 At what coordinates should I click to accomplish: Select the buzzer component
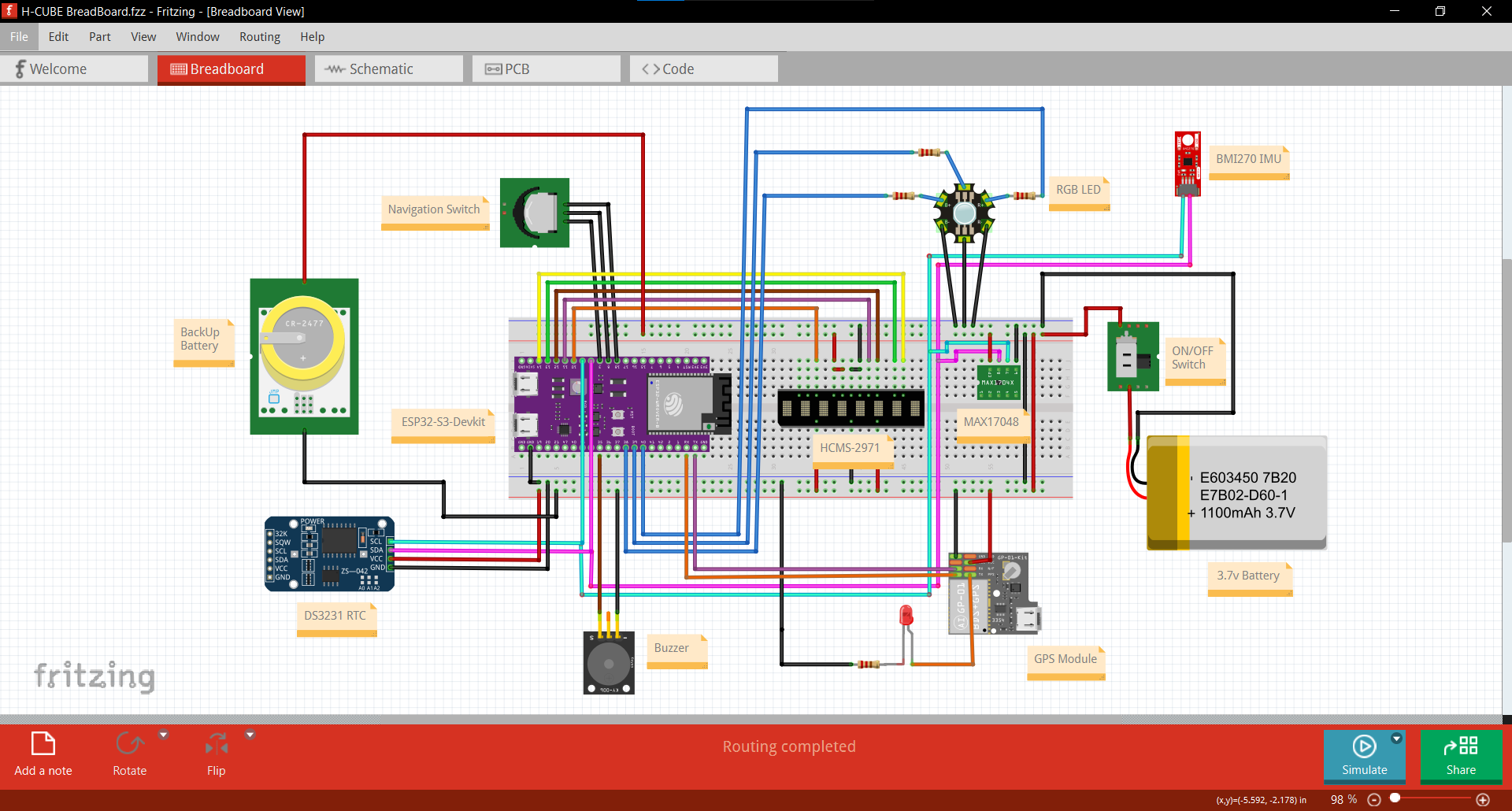(609, 662)
